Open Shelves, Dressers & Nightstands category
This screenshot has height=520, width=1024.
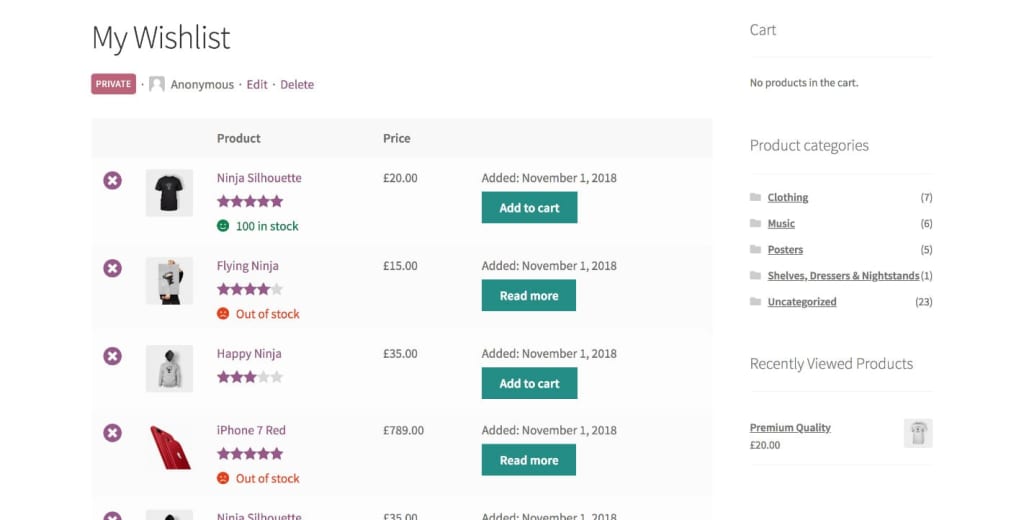(x=843, y=276)
